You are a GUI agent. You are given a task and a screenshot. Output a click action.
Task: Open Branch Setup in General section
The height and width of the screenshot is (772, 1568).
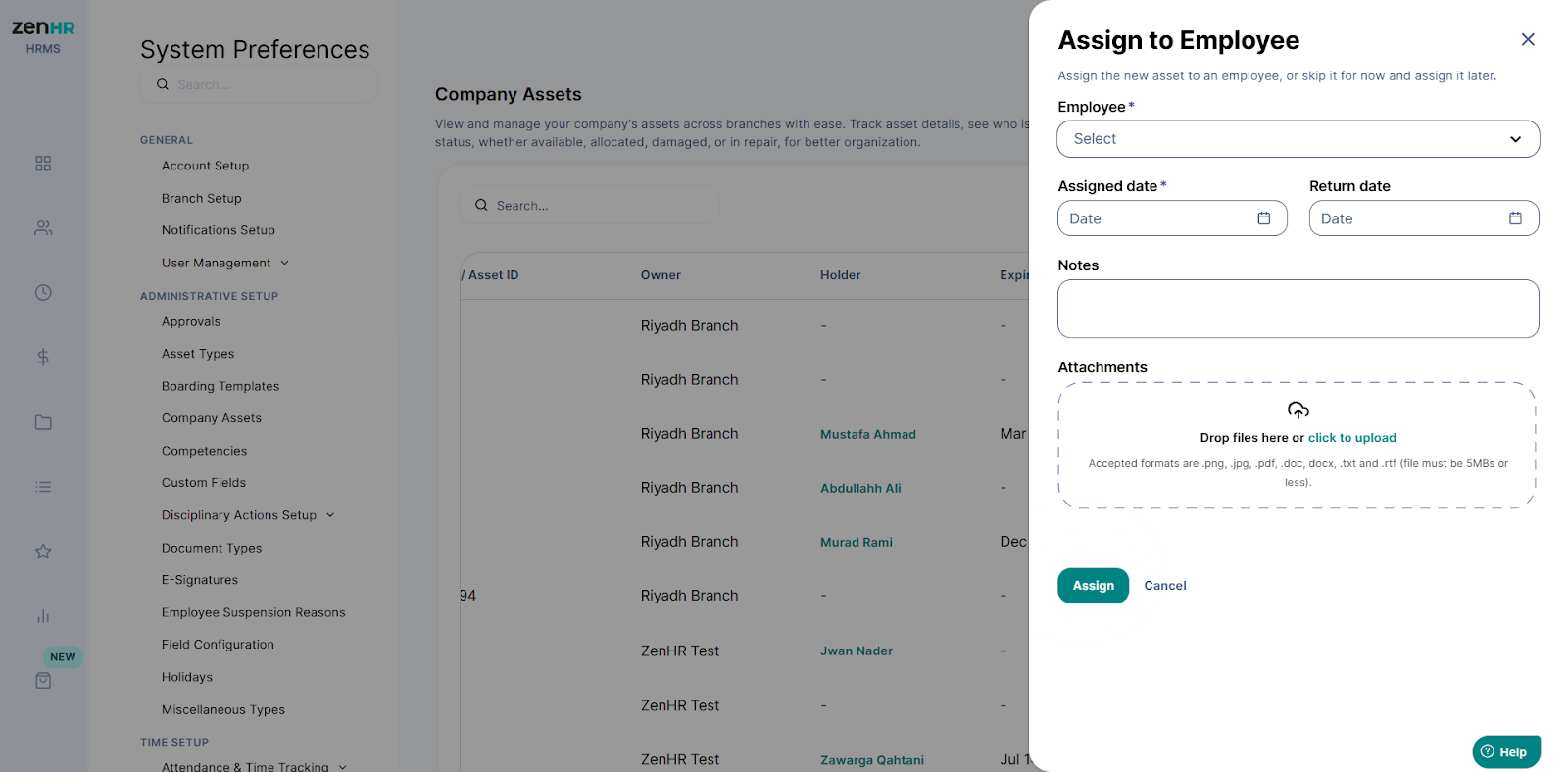click(x=202, y=198)
